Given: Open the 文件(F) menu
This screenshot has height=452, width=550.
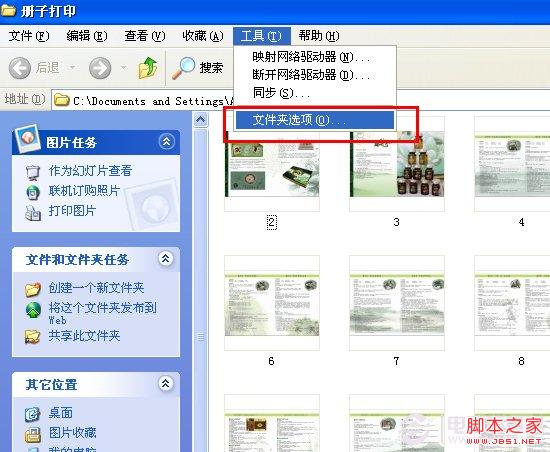Looking at the screenshot, I should tap(29, 36).
